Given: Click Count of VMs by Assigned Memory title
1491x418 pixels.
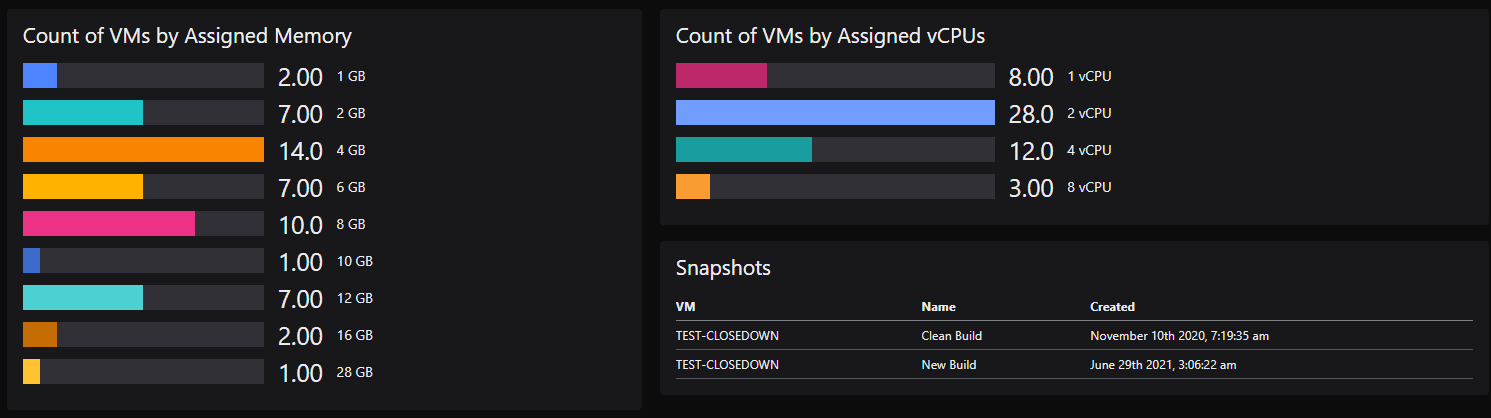Looking at the screenshot, I should pos(187,36).
